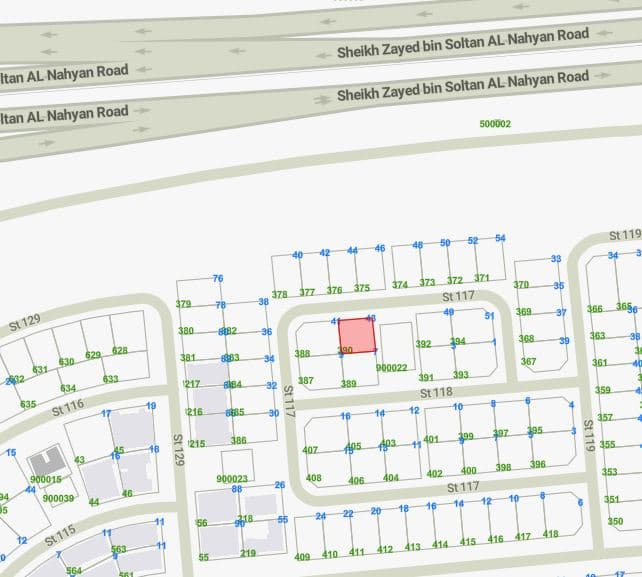Click plot number 628
Image resolution: width=642 pixels, height=577 pixels.
tap(120, 351)
